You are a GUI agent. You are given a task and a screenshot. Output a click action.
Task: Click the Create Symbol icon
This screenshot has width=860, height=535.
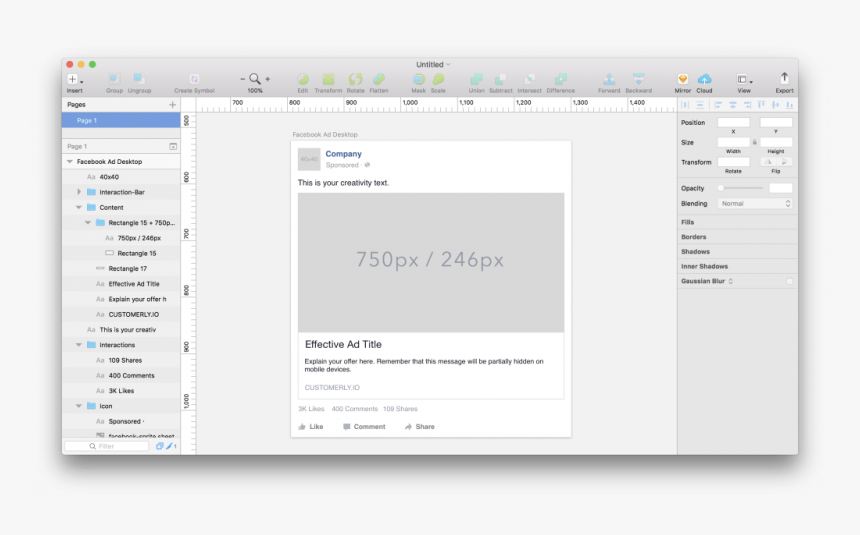194,79
